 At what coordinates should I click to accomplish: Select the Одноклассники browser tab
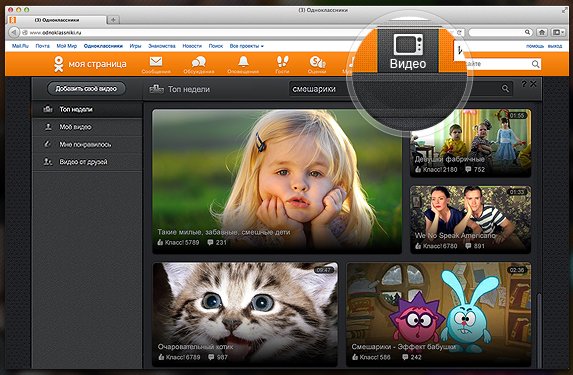57,20
